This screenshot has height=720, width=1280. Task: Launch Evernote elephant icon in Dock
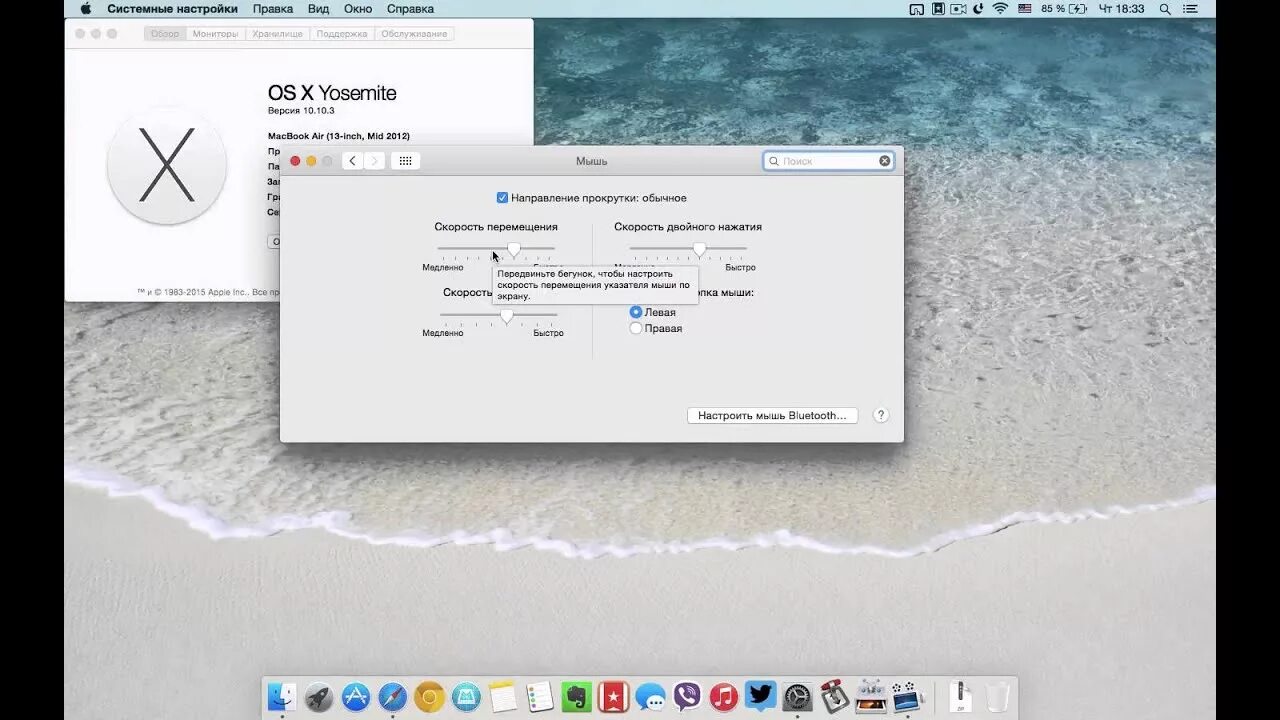[576, 696]
